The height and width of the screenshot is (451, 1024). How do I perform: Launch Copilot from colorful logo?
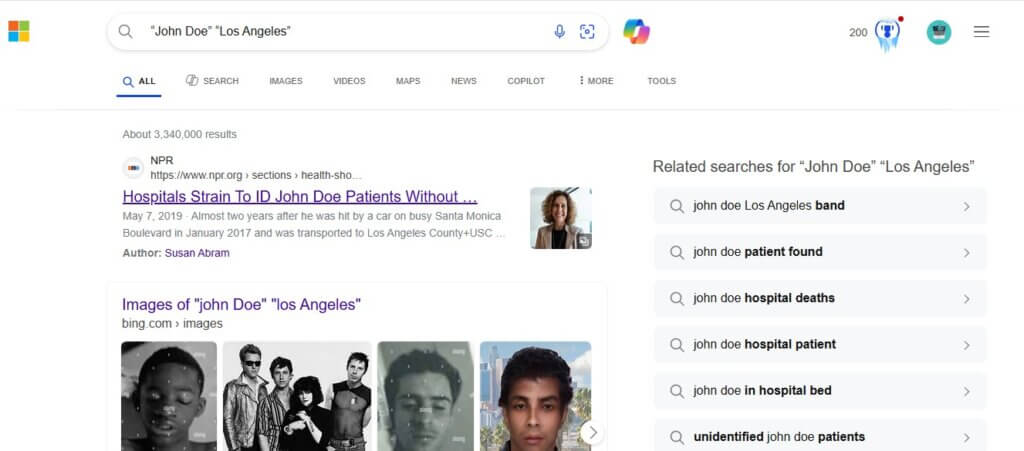pyautogui.click(x=636, y=31)
